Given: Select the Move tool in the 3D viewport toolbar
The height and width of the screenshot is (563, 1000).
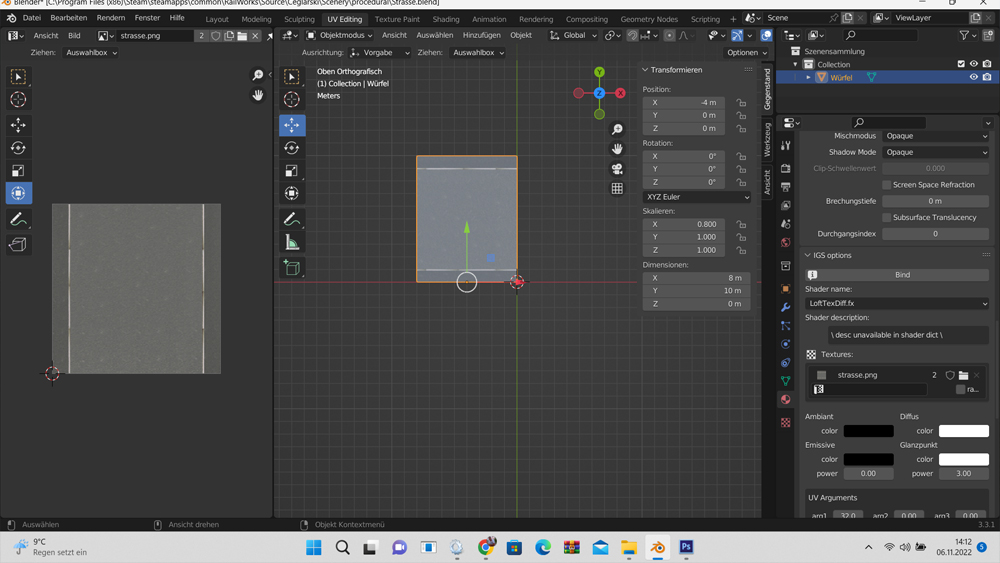Looking at the screenshot, I should [x=292, y=125].
